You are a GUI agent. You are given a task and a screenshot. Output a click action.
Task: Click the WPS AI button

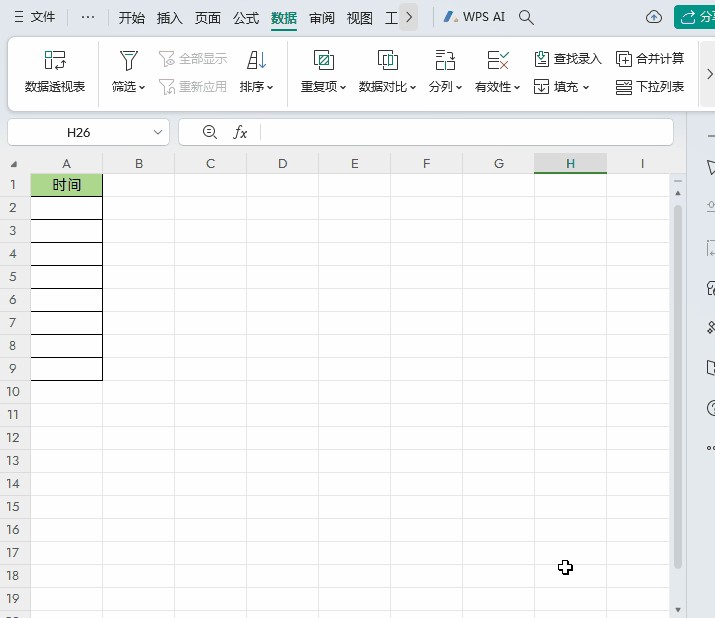coord(475,17)
